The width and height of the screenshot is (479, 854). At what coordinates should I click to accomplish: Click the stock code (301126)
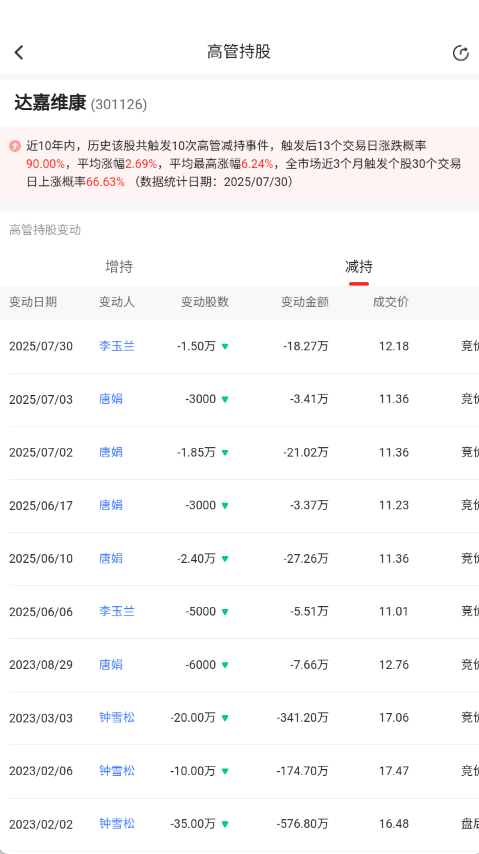click(x=119, y=105)
